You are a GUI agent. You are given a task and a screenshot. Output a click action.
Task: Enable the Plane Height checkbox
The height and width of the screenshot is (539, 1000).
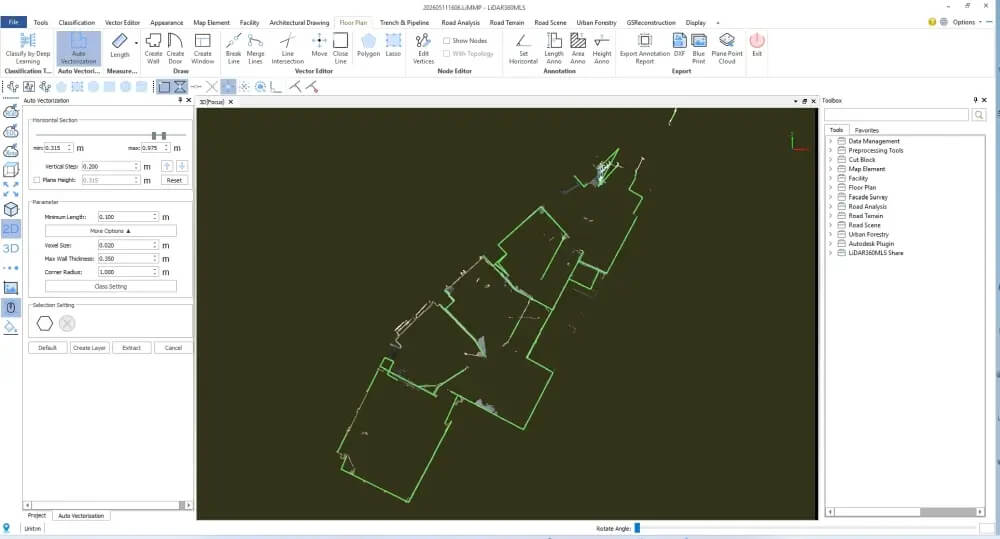[x=36, y=181]
